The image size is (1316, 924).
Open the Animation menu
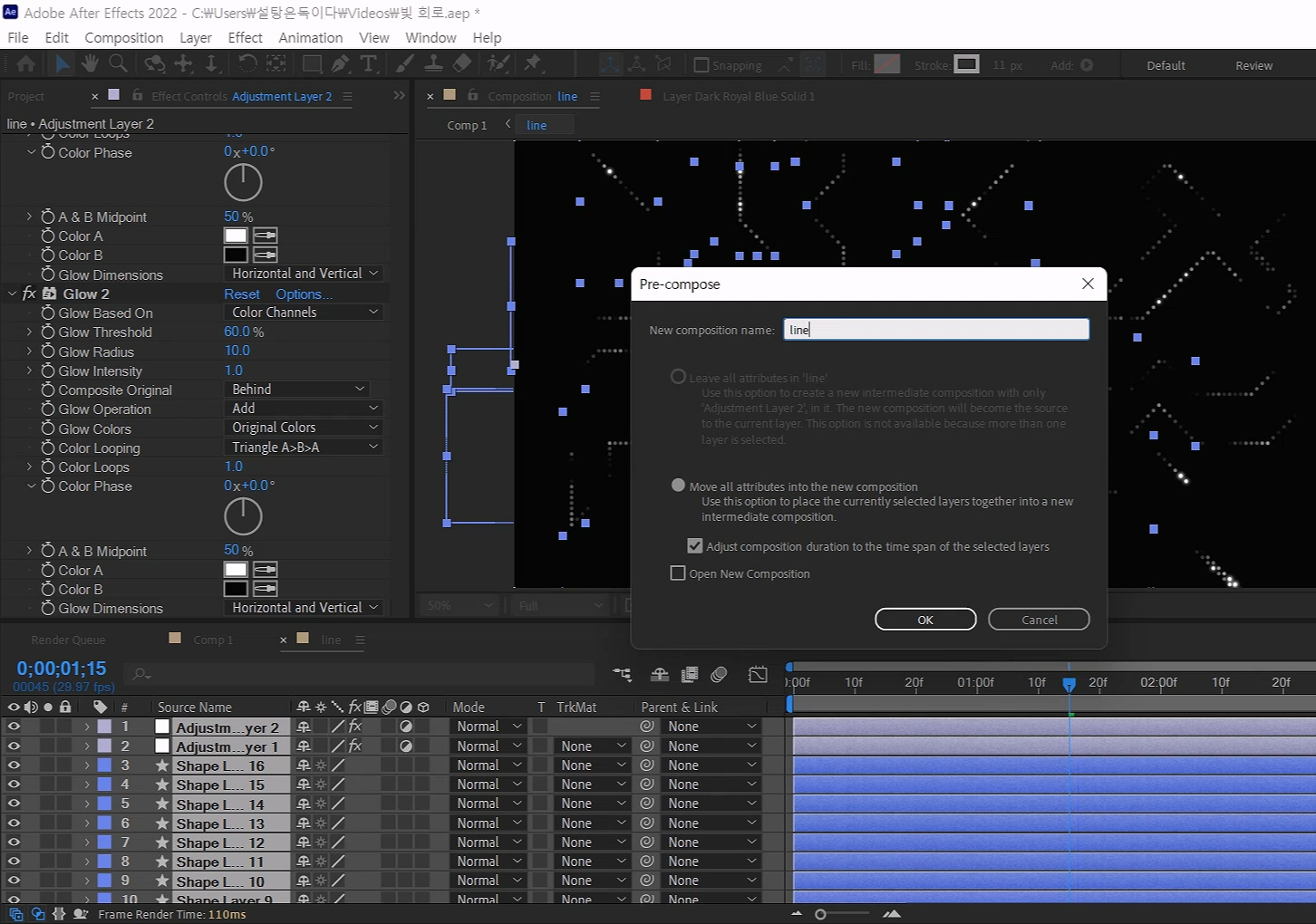tap(311, 37)
